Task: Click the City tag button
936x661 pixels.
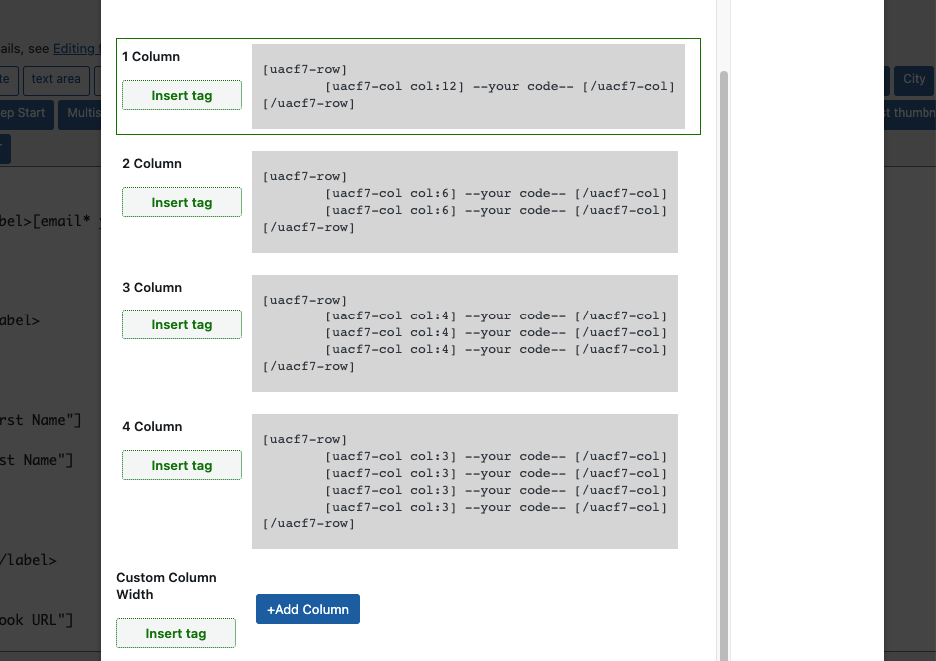Action: pos(913,80)
